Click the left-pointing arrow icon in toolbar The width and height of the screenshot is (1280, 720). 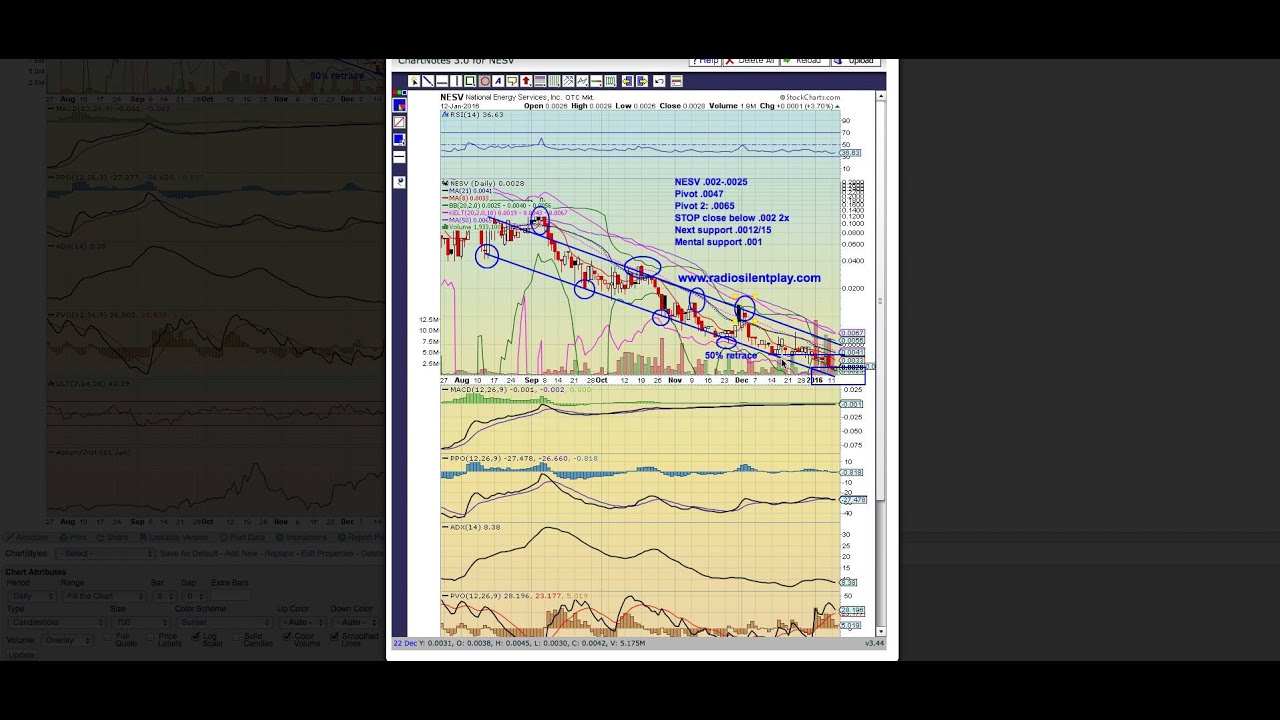pyautogui.click(x=627, y=81)
